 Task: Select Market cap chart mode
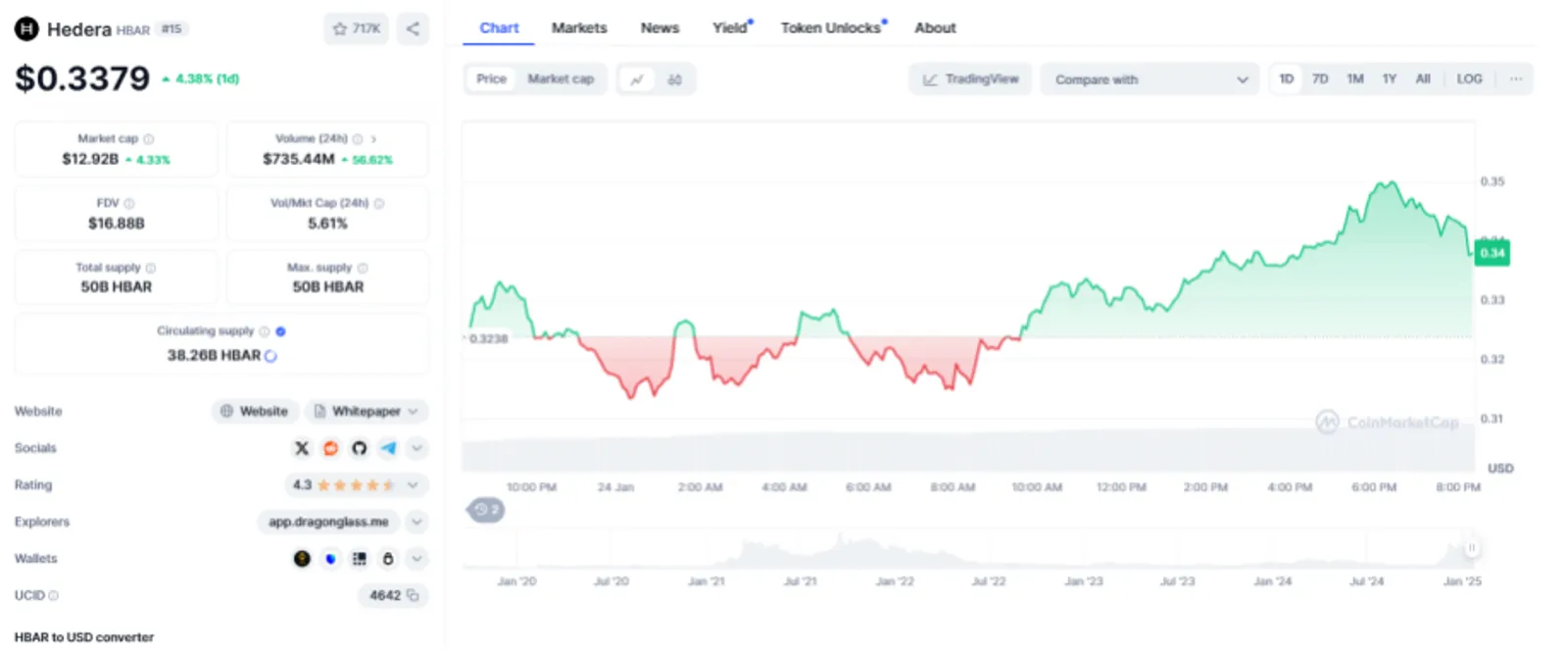tap(561, 79)
